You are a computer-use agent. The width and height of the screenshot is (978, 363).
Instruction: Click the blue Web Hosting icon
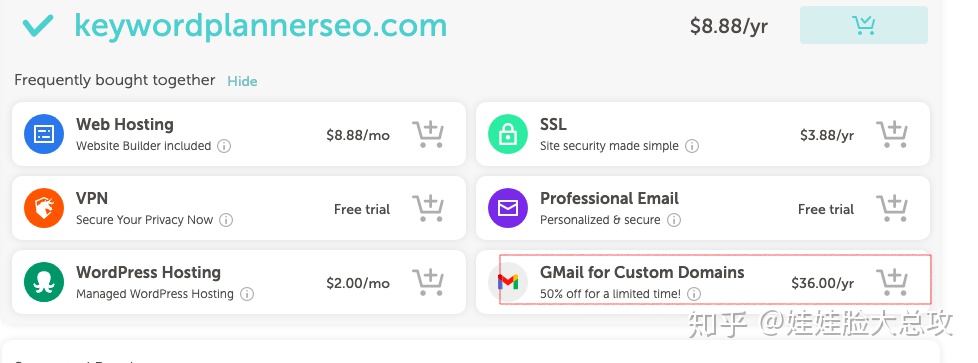[x=44, y=134]
